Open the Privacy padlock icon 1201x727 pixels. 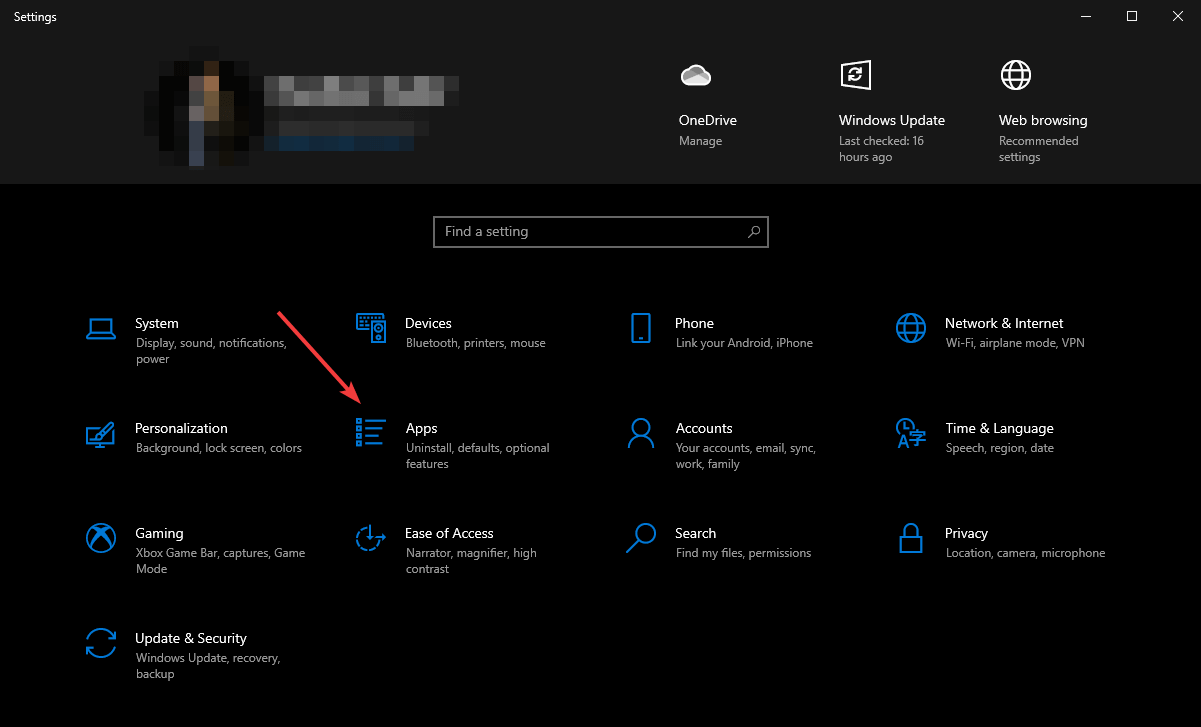click(910, 538)
